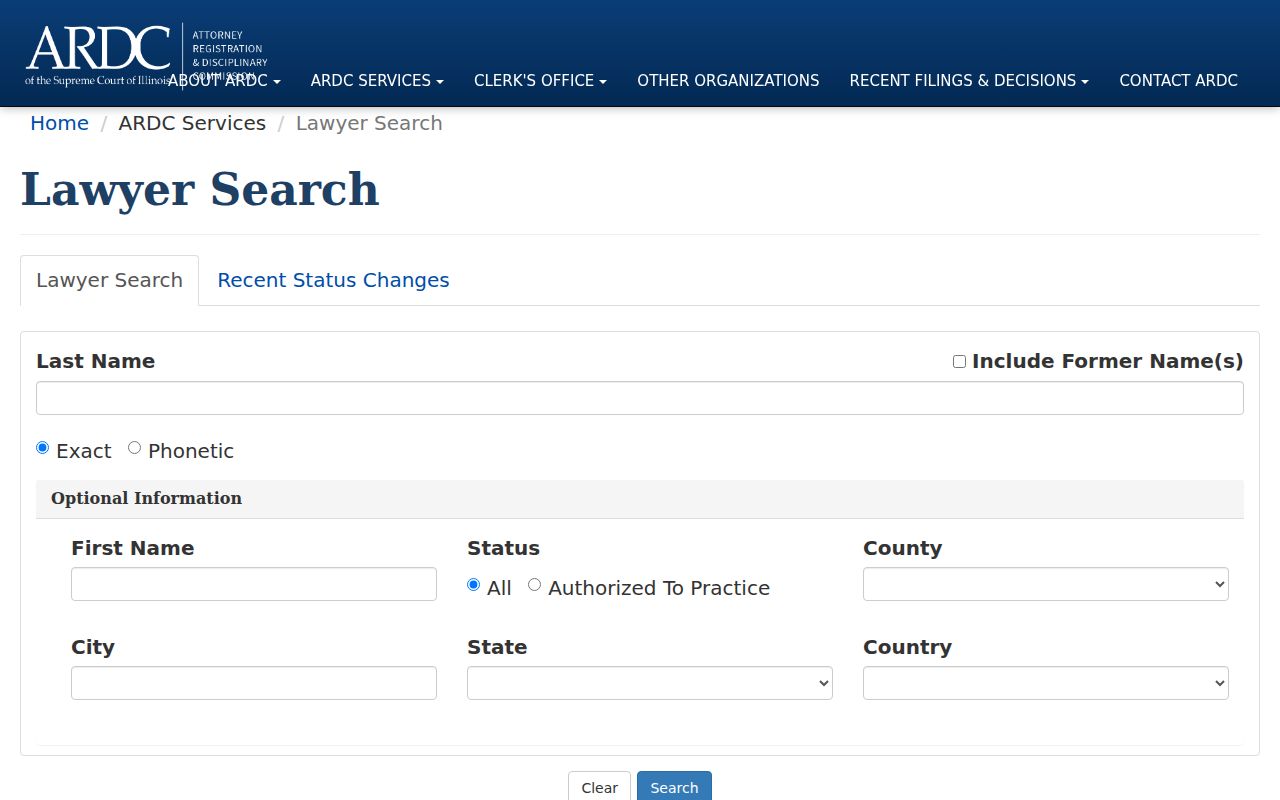
Task: Choose the Phonetic search option
Action: coord(134,448)
